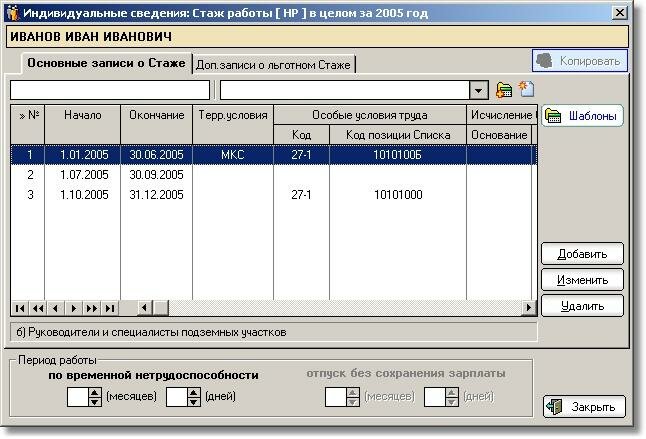Open Шаблоны templates button

[x=582, y=116]
